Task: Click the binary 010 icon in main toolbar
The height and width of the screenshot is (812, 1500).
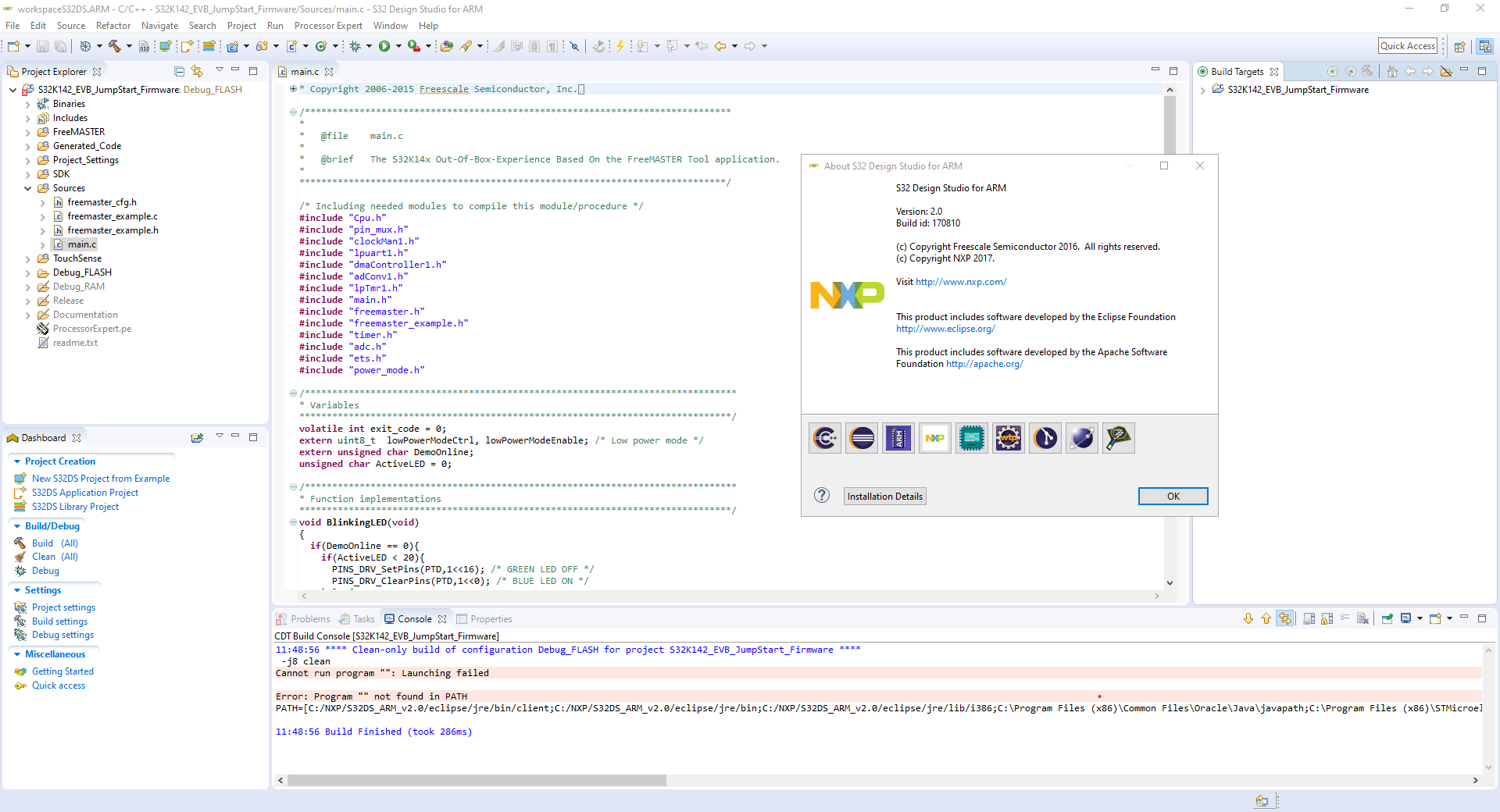Action: (x=144, y=46)
